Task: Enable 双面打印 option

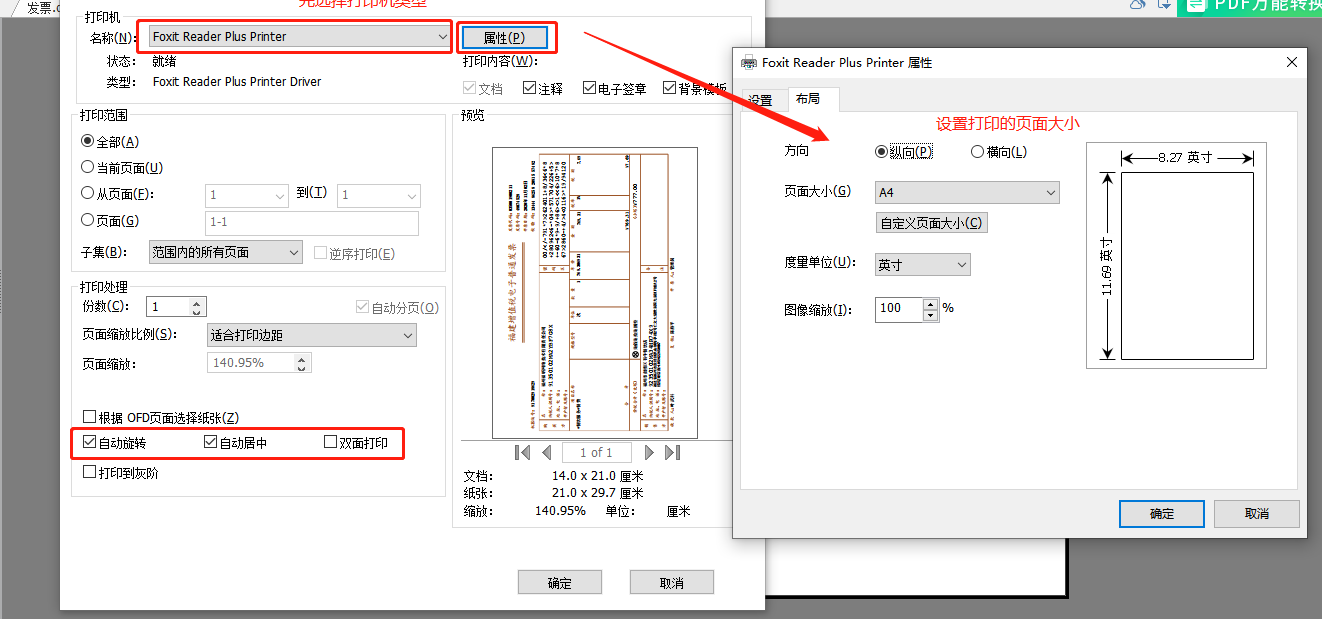Action: [x=330, y=442]
